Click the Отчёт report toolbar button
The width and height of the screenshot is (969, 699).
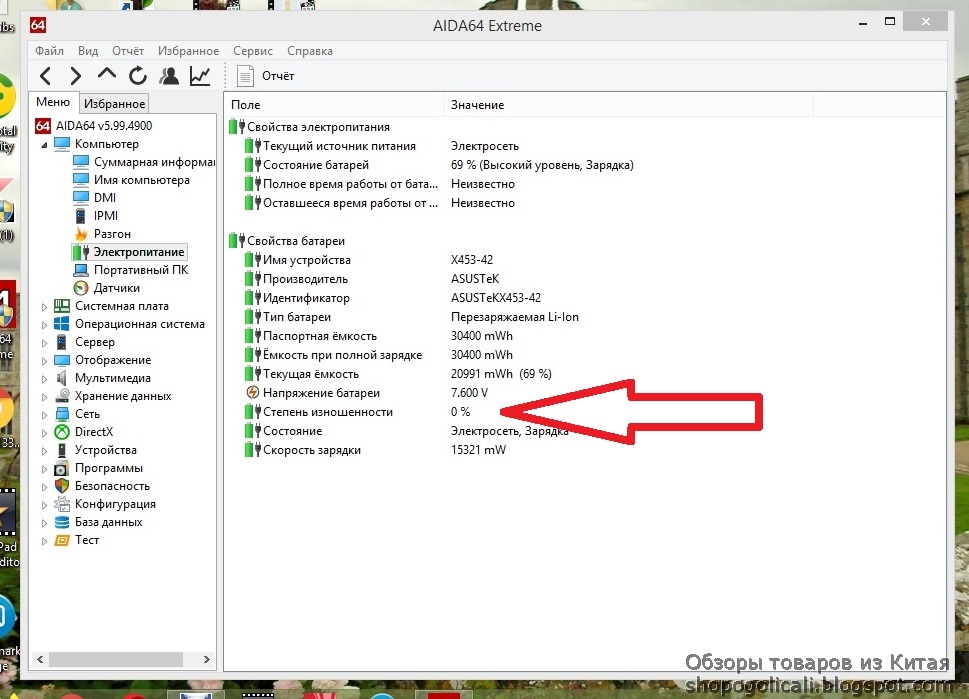(x=266, y=76)
